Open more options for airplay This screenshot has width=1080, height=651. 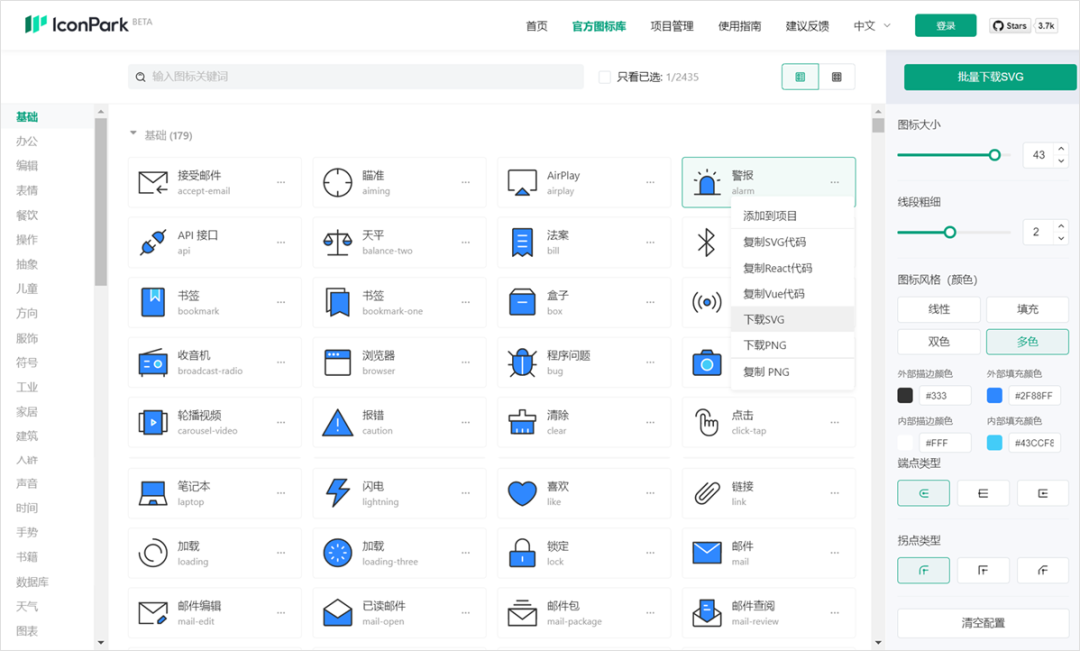click(650, 183)
